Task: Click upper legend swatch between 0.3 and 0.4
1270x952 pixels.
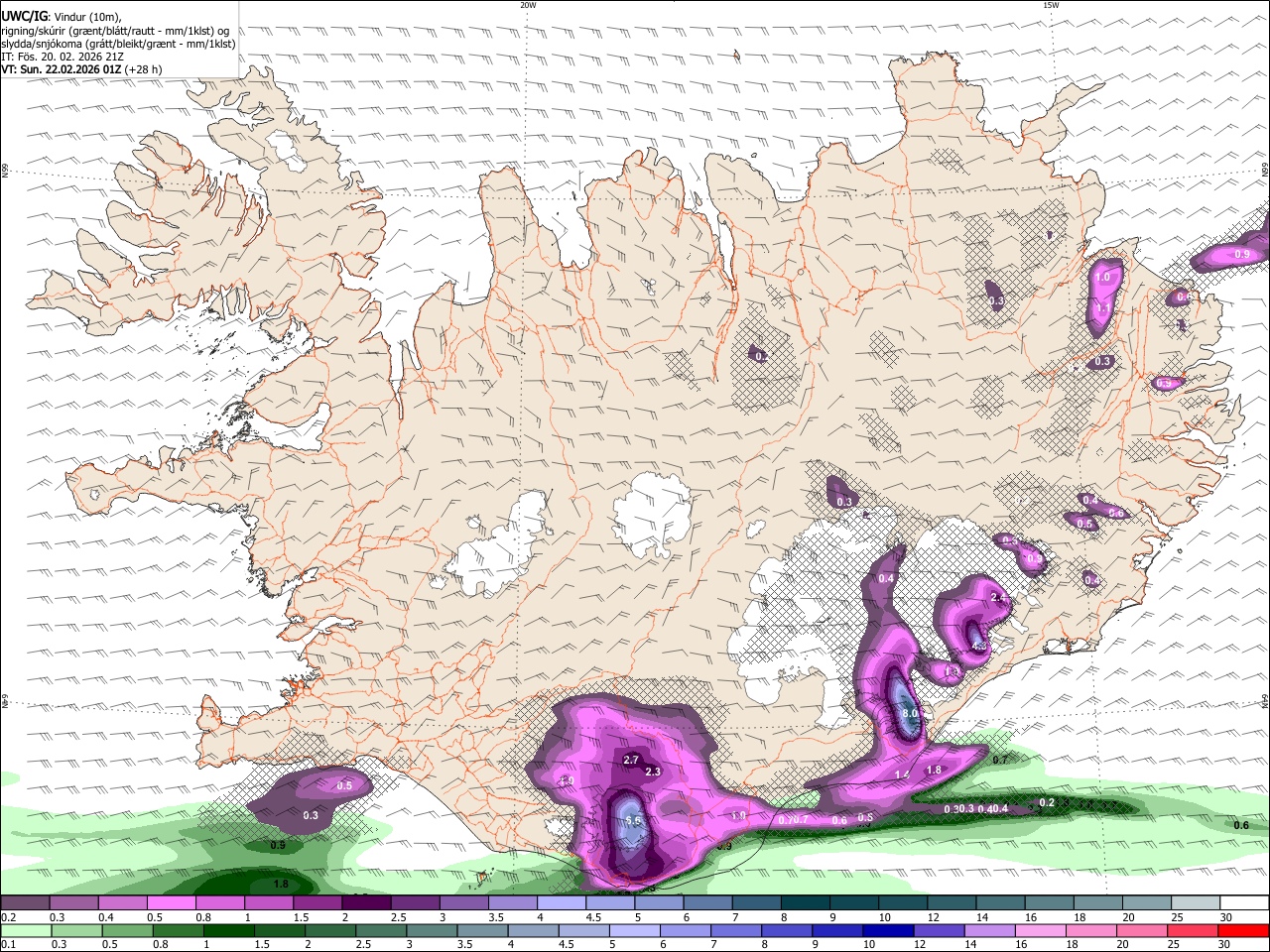Action: [x=73, y=903]
